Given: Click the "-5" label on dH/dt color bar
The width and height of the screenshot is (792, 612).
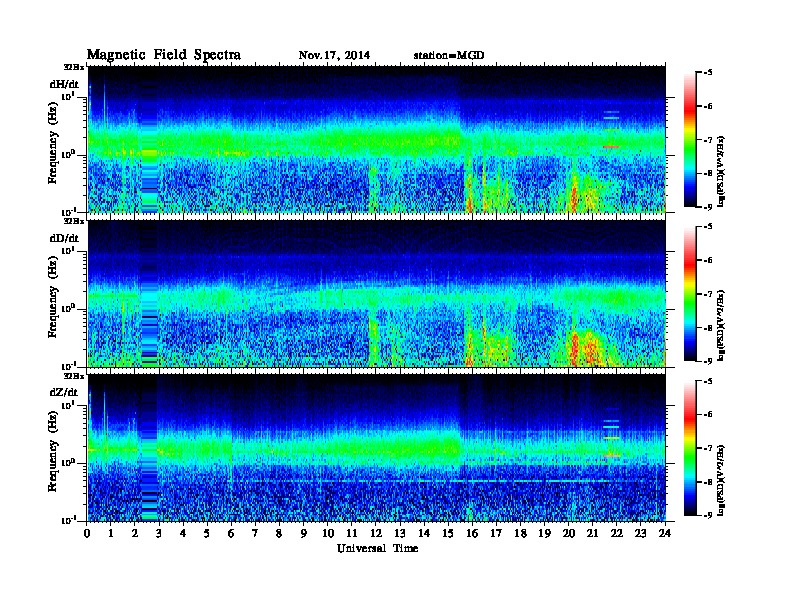Looking at the screenshot, I should tap(708, 73).
